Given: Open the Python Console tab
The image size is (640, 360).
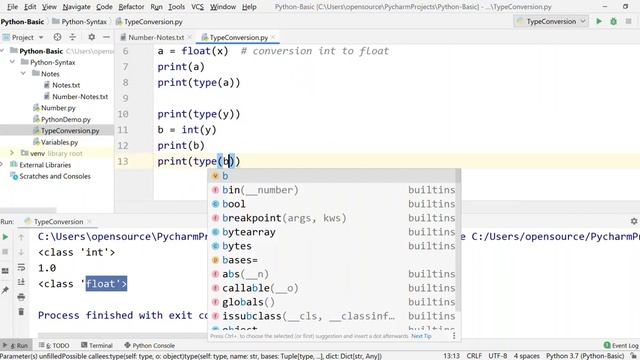Looking at the screenshot, I should coord(149,345).
